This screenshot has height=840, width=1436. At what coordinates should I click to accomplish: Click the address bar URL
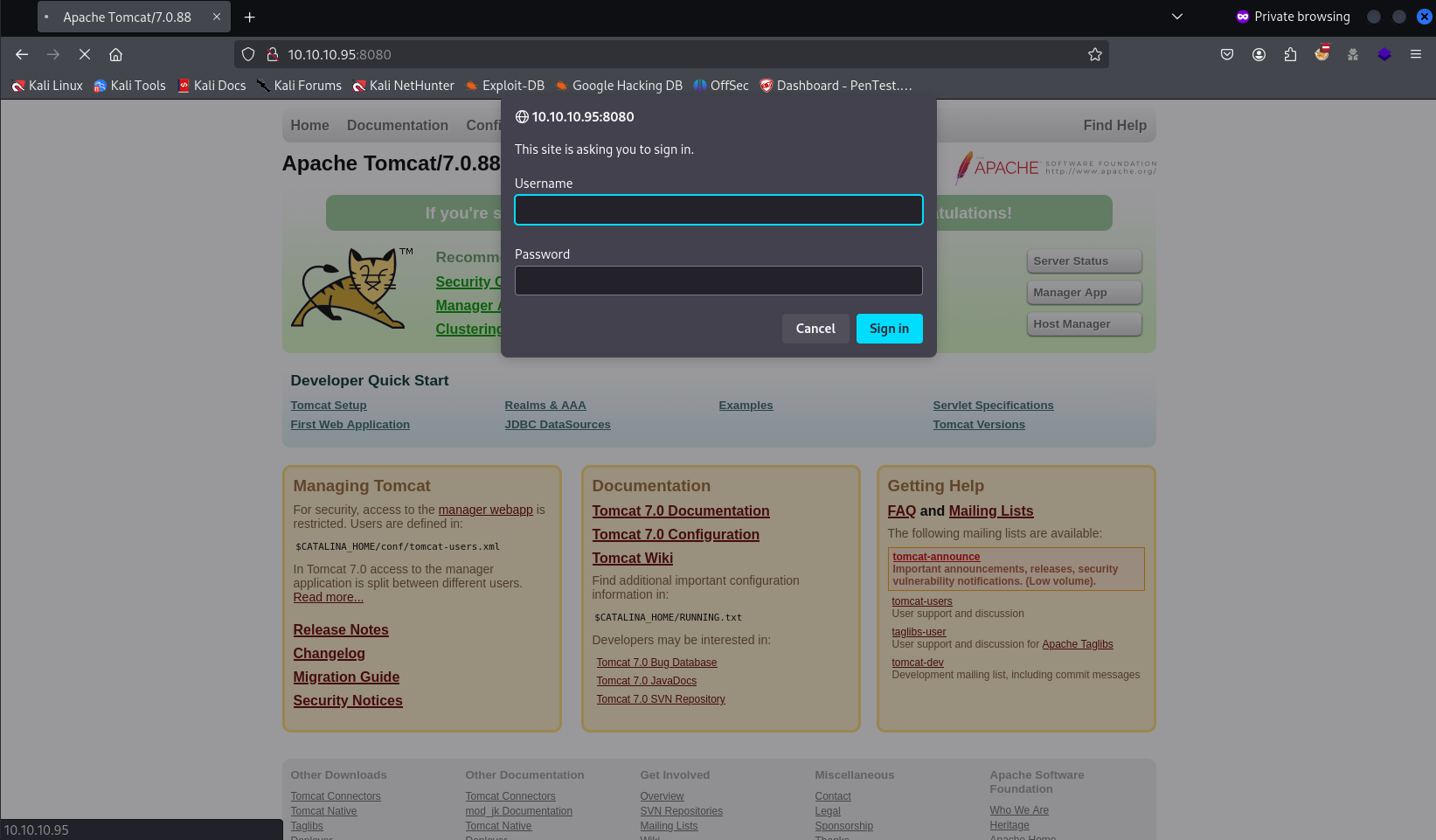[340, 54]
